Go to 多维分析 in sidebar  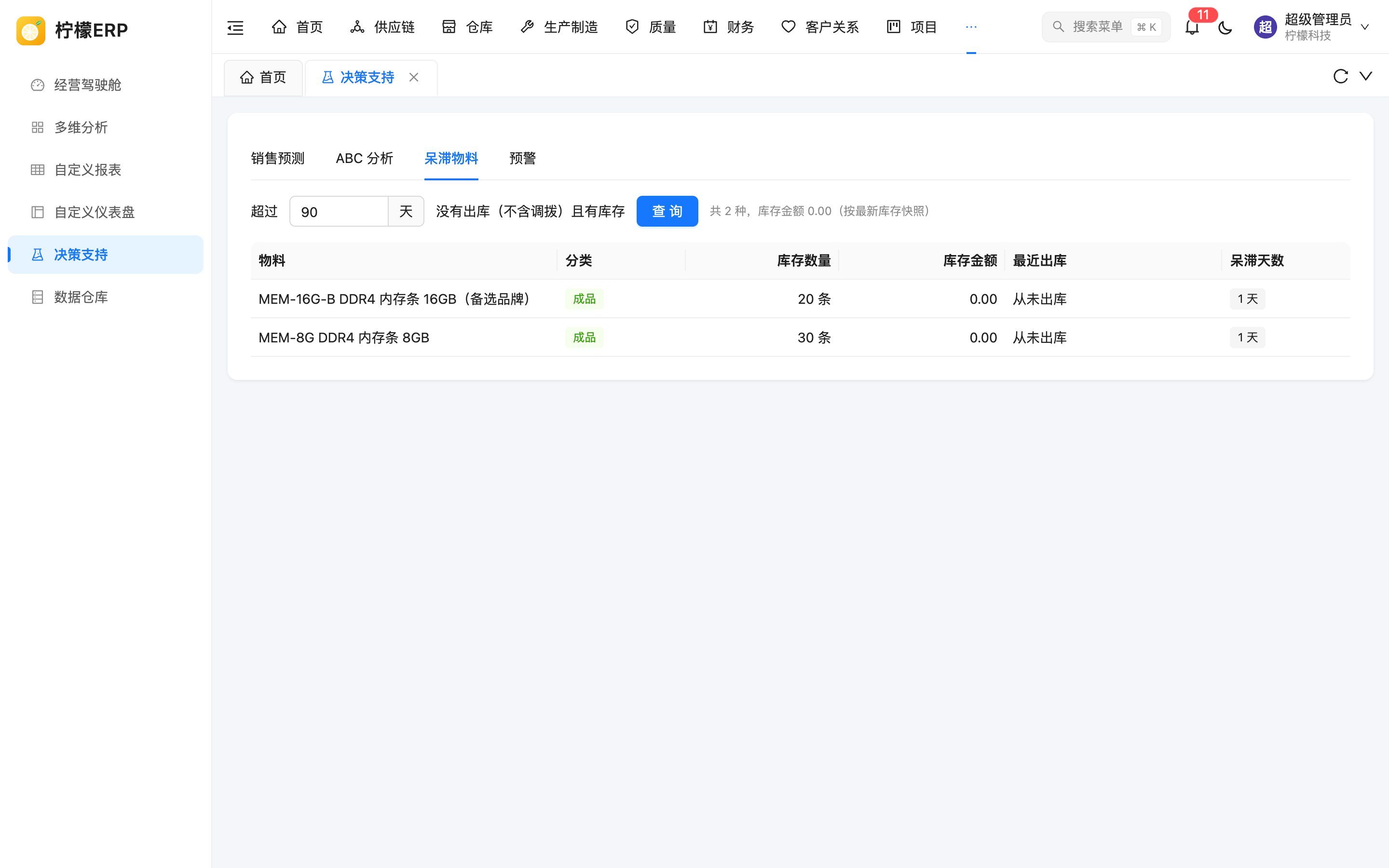click(x=106, y=127)
